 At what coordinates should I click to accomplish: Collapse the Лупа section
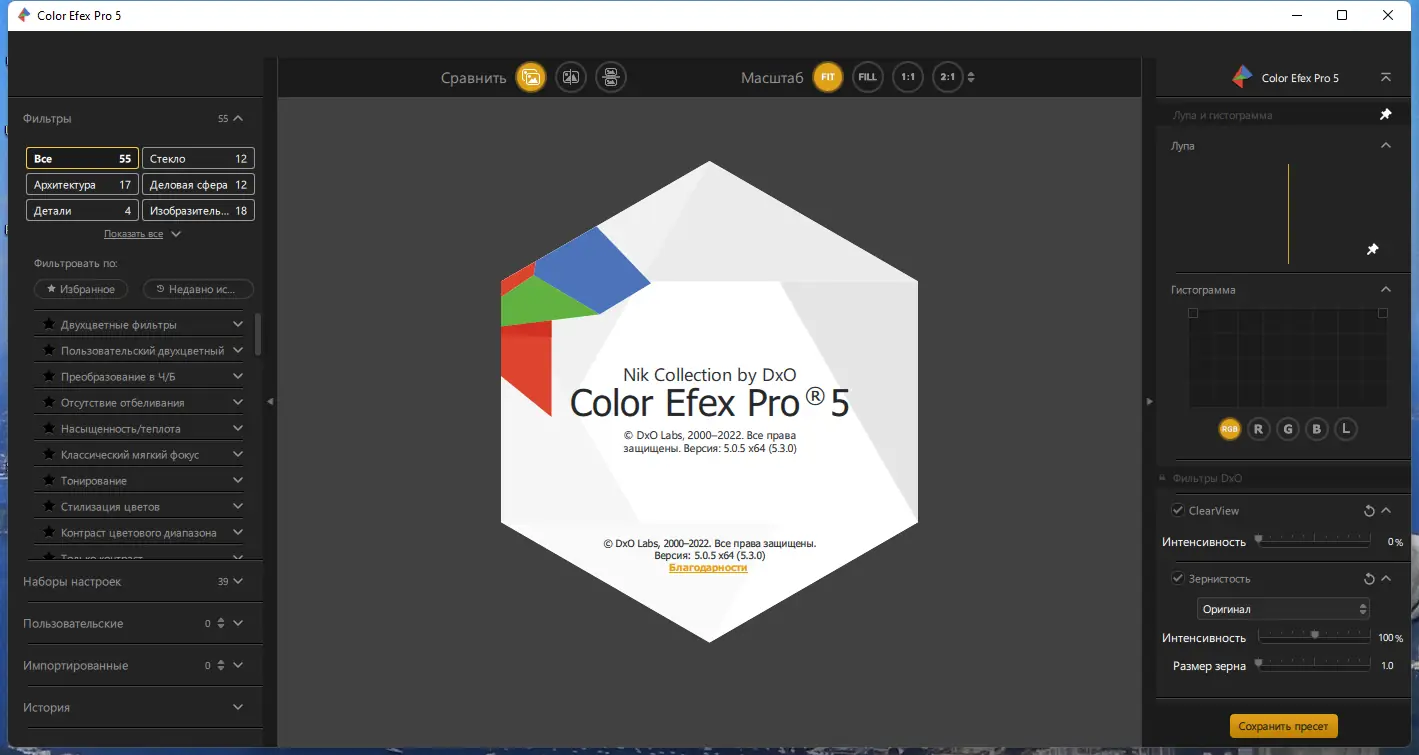1386,146
